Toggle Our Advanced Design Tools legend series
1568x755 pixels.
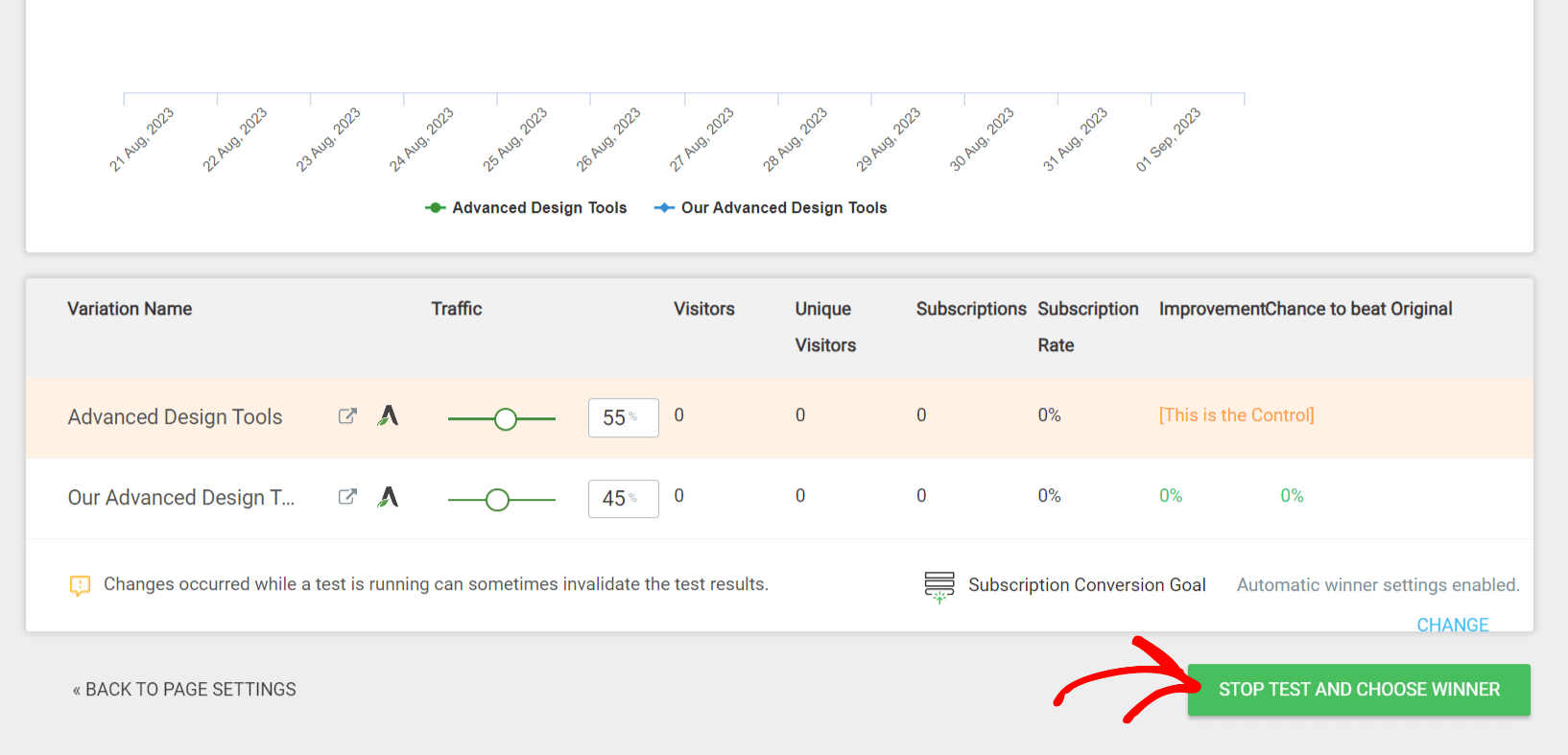point(771,208)
